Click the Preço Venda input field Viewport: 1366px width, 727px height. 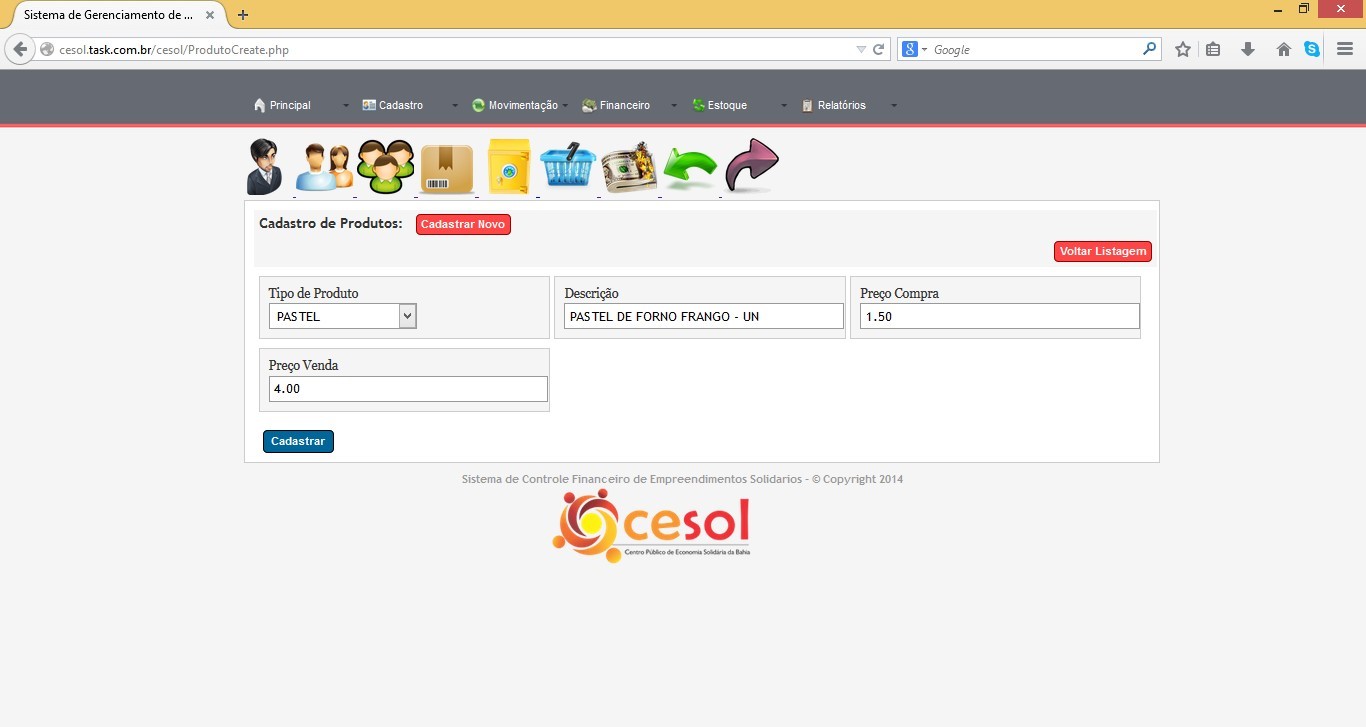pyautogui.click(x=408, y=389)
